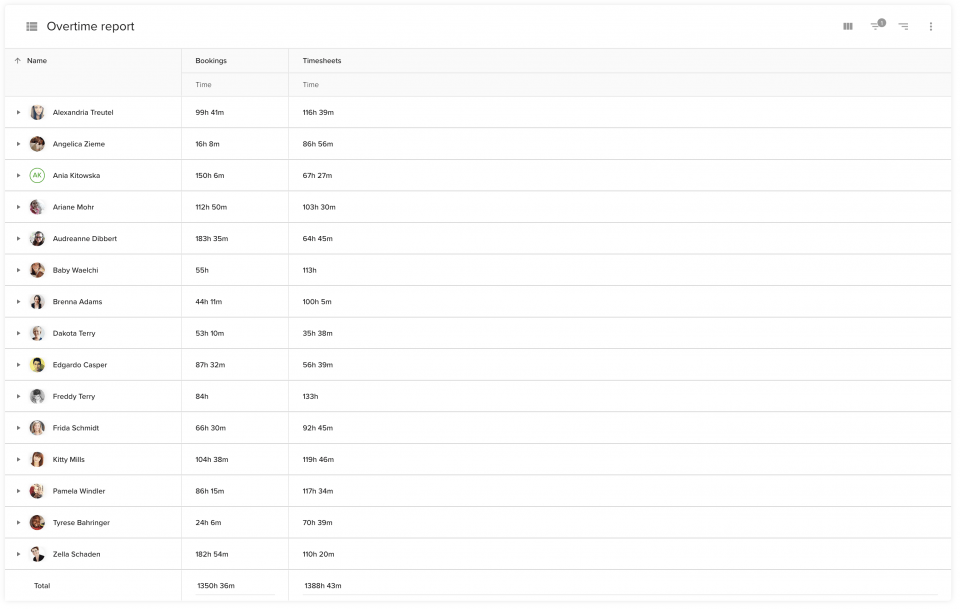Expand the Kitty Mills row

[x=18, y=460]
